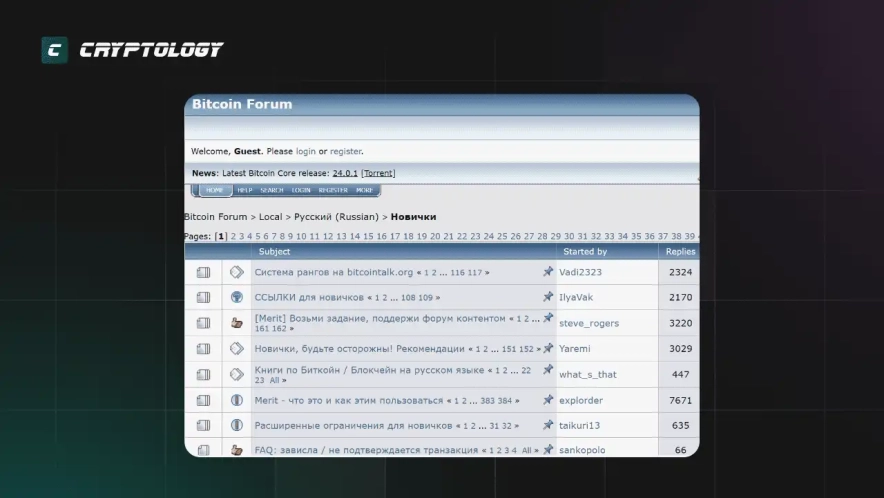This screenshot has width=884, height=498.
Task: Click thumbs-up icon on Merit Возьми задание thread
Action: click(237, 323)
